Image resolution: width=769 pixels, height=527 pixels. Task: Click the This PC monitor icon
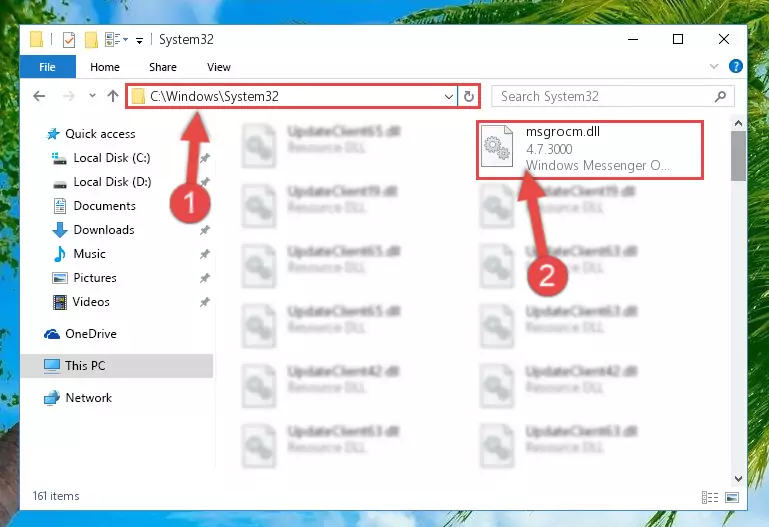51,366
